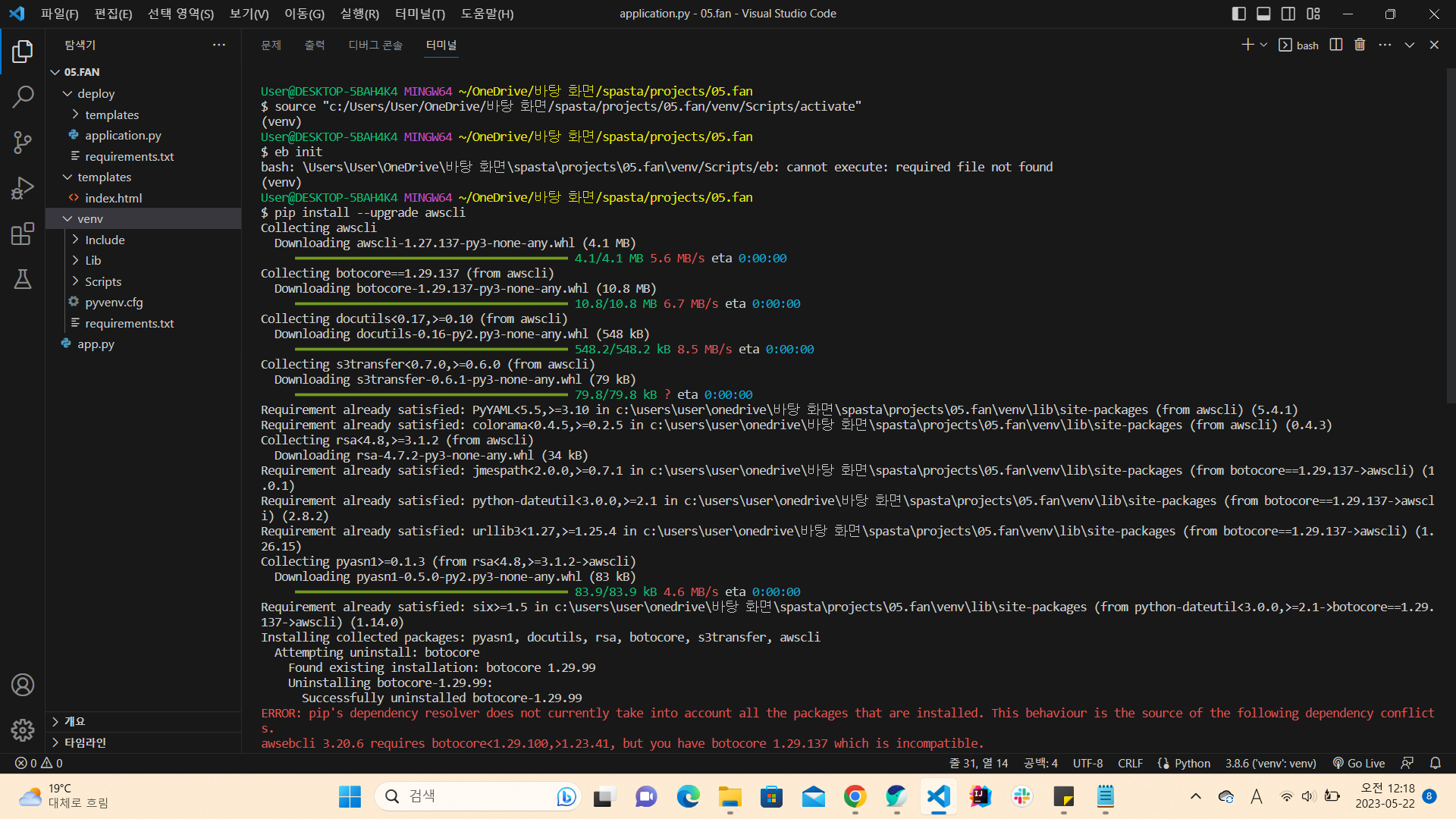Viewport: 1456px width, 819px height.
Task: Open requirements.txt under deploy
Action: pyautogui.click(x=144, y=156)
